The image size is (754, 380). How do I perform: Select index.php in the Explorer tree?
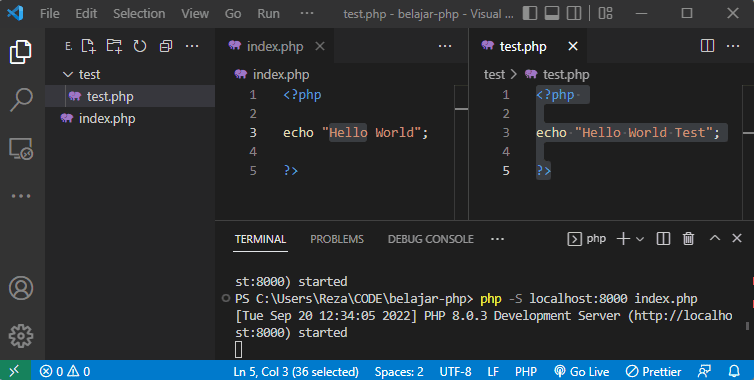click(130, 118)
